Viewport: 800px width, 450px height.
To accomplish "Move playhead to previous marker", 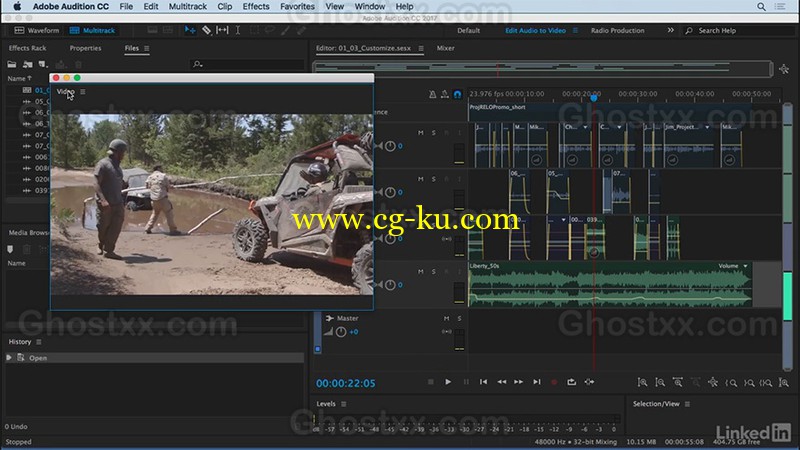I will (x=483, y=382).
